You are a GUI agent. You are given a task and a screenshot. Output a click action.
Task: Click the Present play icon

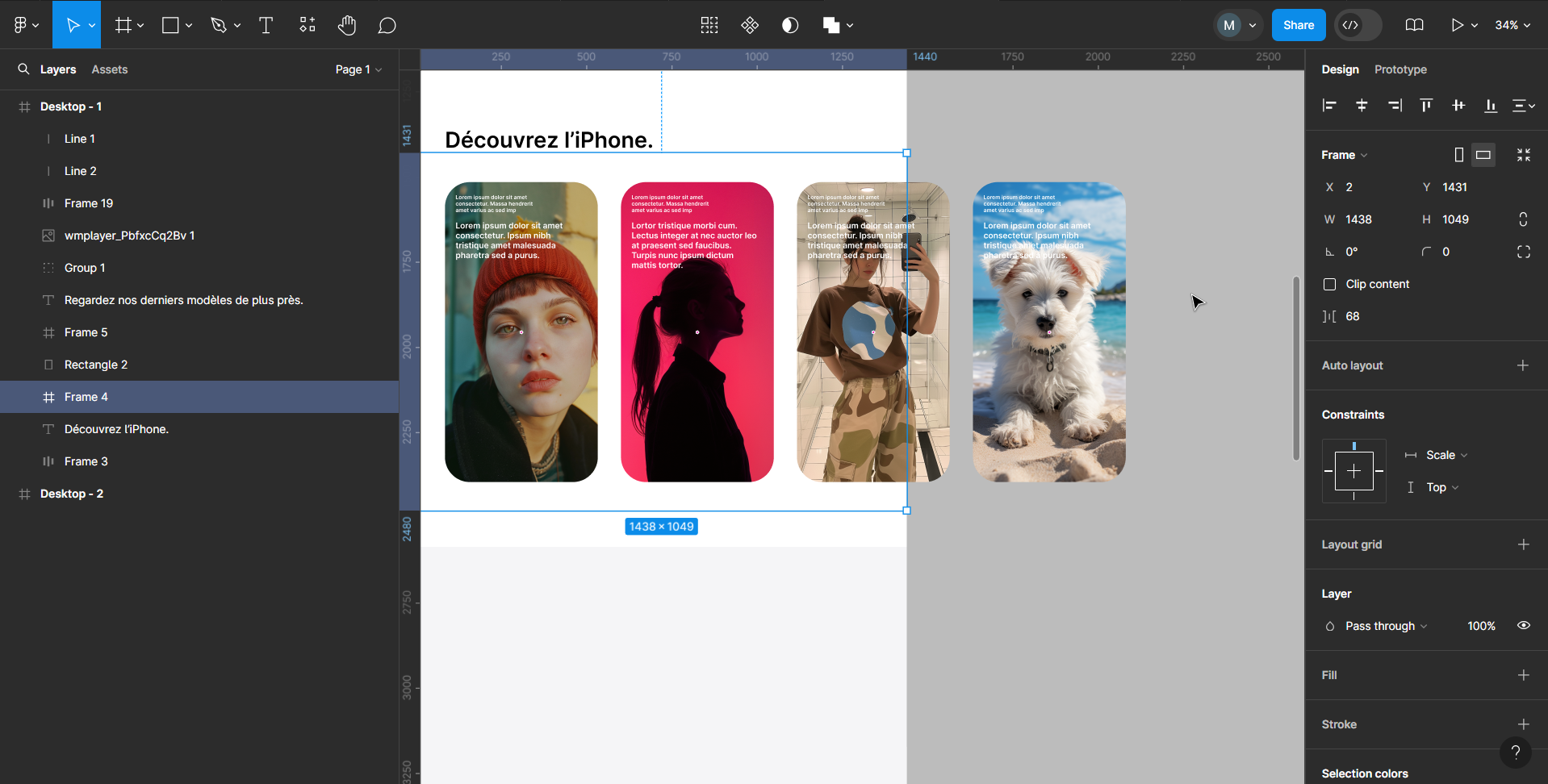click(x=1457, y=25)
